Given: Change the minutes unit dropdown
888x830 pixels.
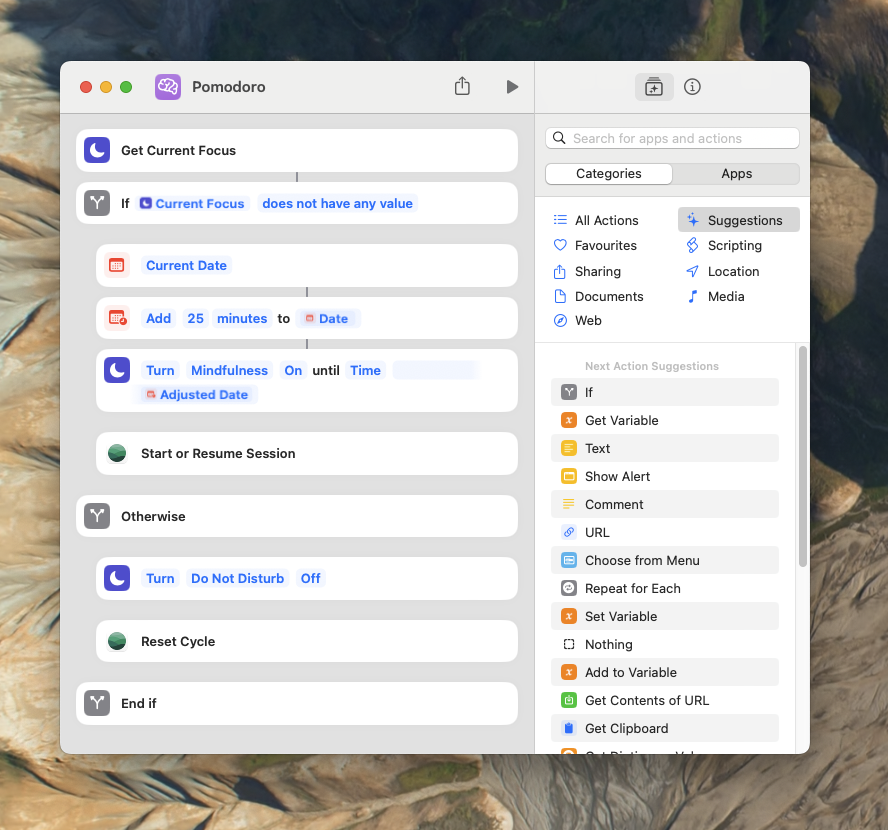Looking at the screenshot, I should (x=242, y=318).
